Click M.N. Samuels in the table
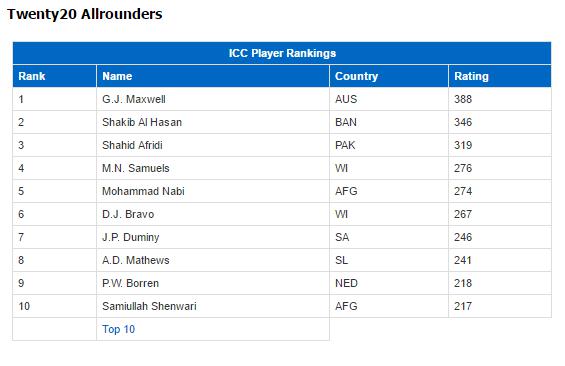The height and width of the screenshot is (366, 565). pos(135,168)
